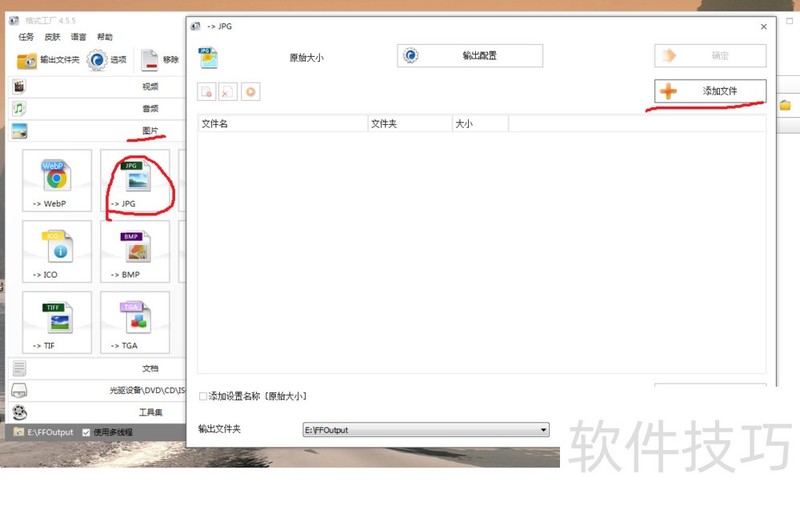This screenshot has width=800, height=506.
Task: Click the 输出配置 output settings button
Action: [x=470, y=56]
